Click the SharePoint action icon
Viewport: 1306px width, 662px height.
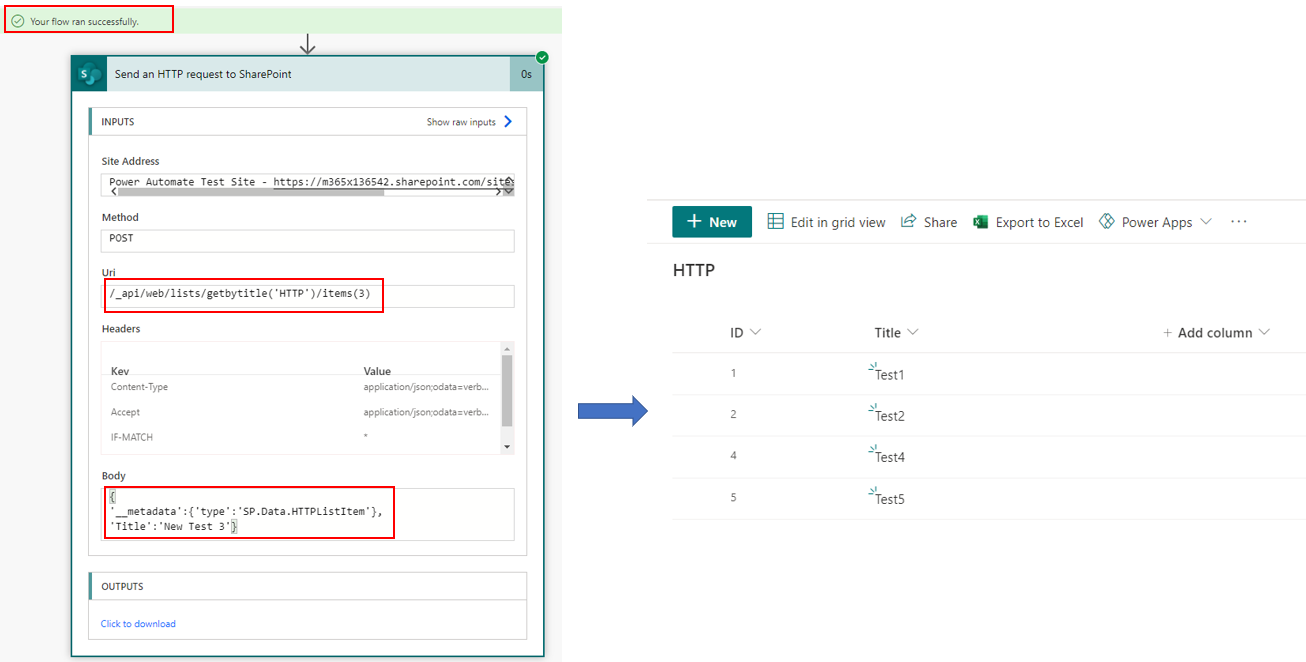[x=89, y=74]
